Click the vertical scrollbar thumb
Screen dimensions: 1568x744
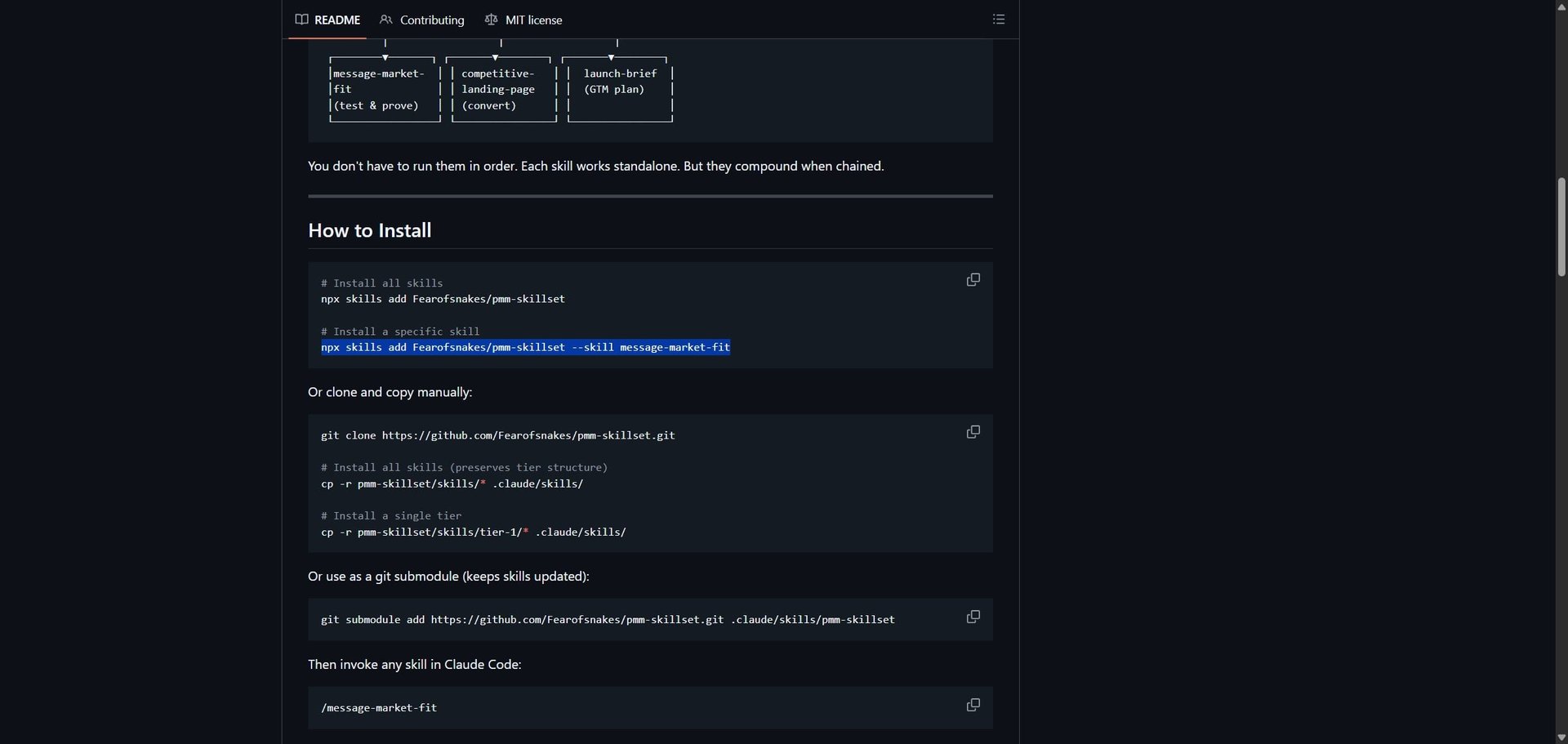(x=1561, y=227)
